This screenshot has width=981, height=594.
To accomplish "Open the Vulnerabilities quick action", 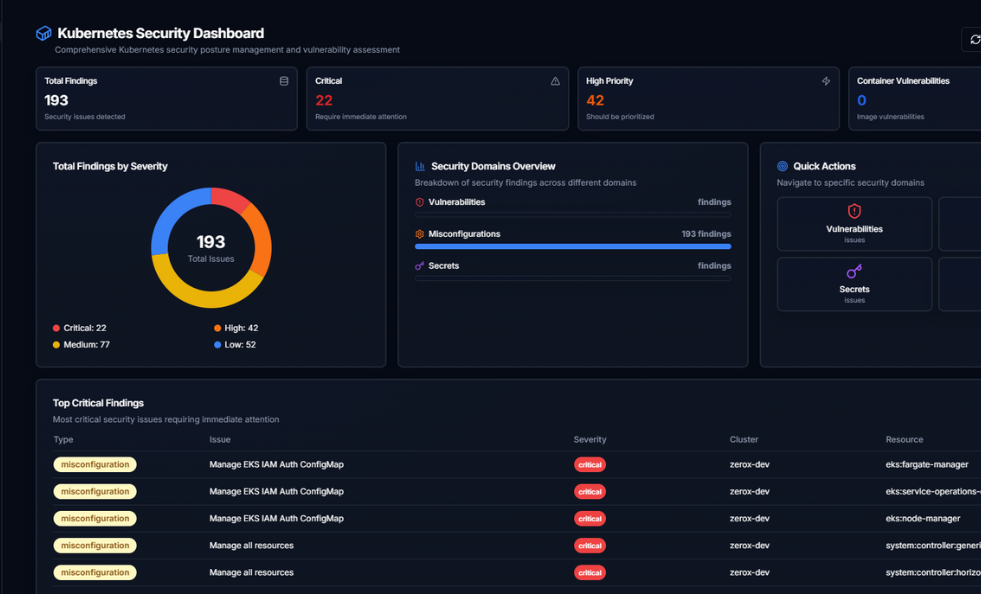I will (854, 223).
